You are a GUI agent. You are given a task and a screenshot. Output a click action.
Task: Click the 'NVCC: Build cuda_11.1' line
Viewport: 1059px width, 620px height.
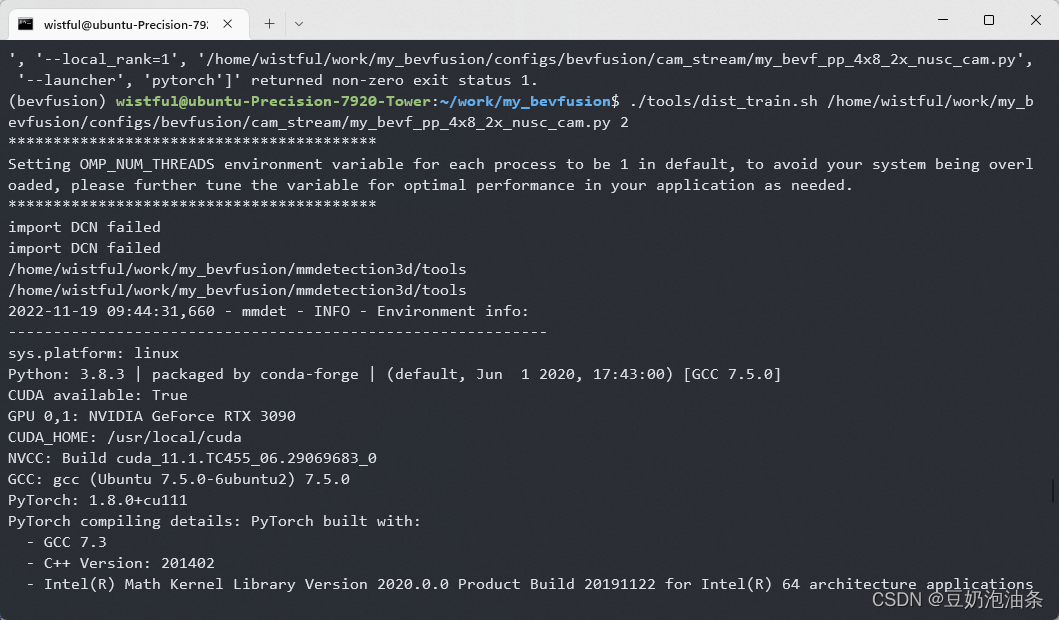[192, 458]
